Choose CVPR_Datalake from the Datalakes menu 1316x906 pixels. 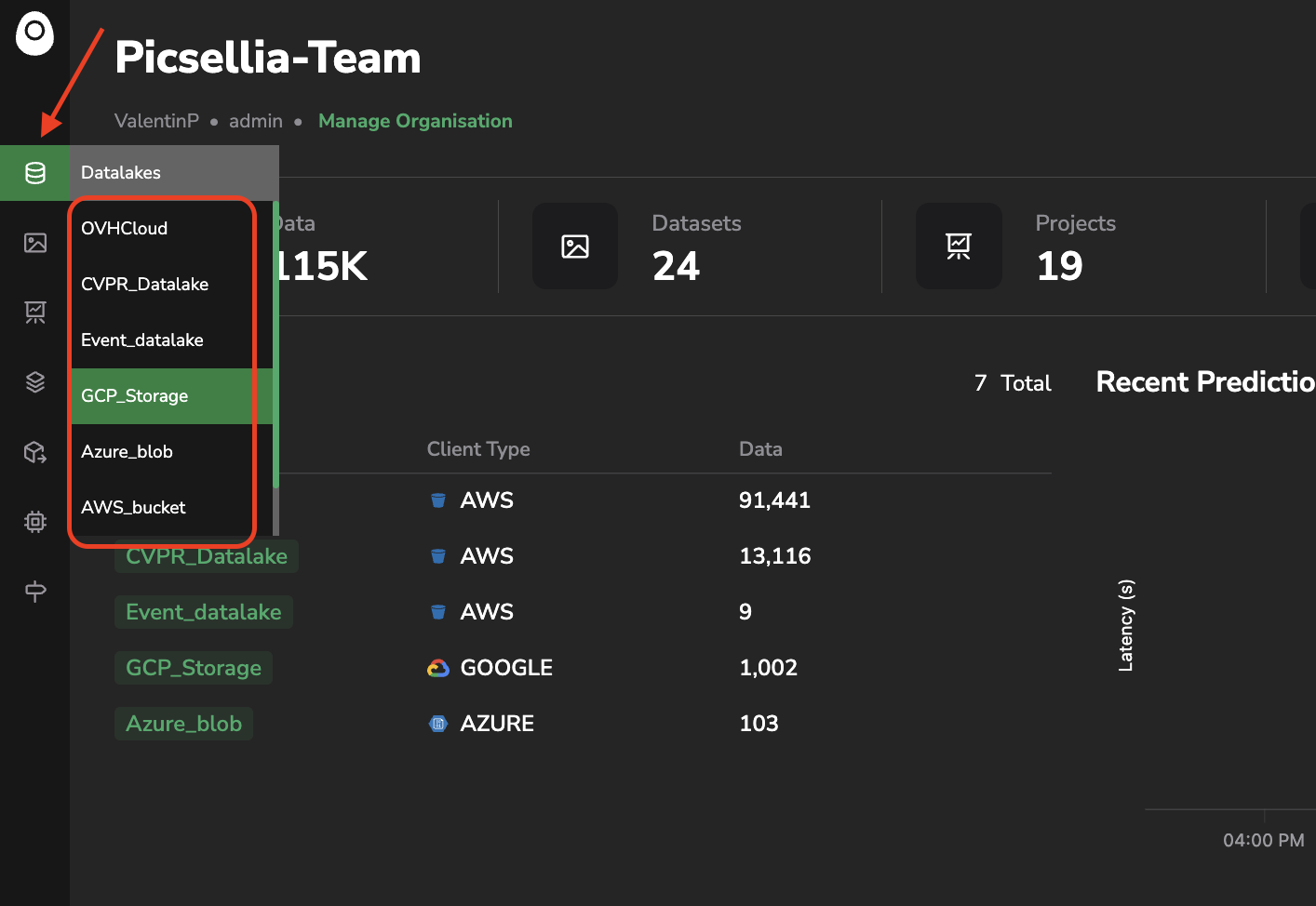(x=172, y=285)
